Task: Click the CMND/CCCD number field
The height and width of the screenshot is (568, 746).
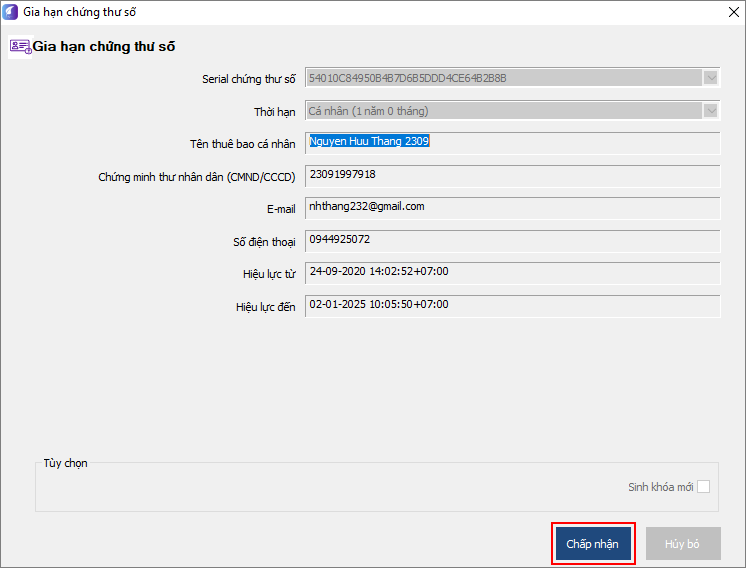Action: pos(512,176)
